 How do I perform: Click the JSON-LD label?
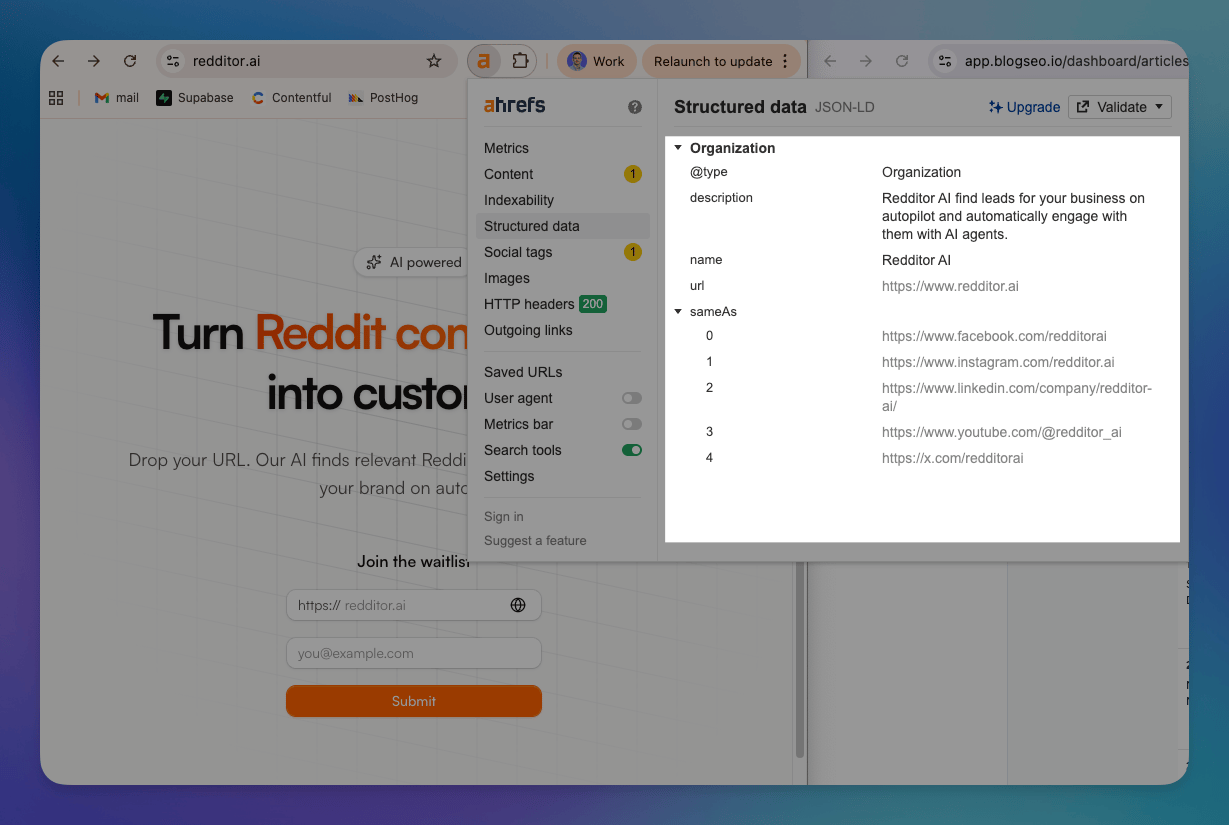(x=845, y=107)
